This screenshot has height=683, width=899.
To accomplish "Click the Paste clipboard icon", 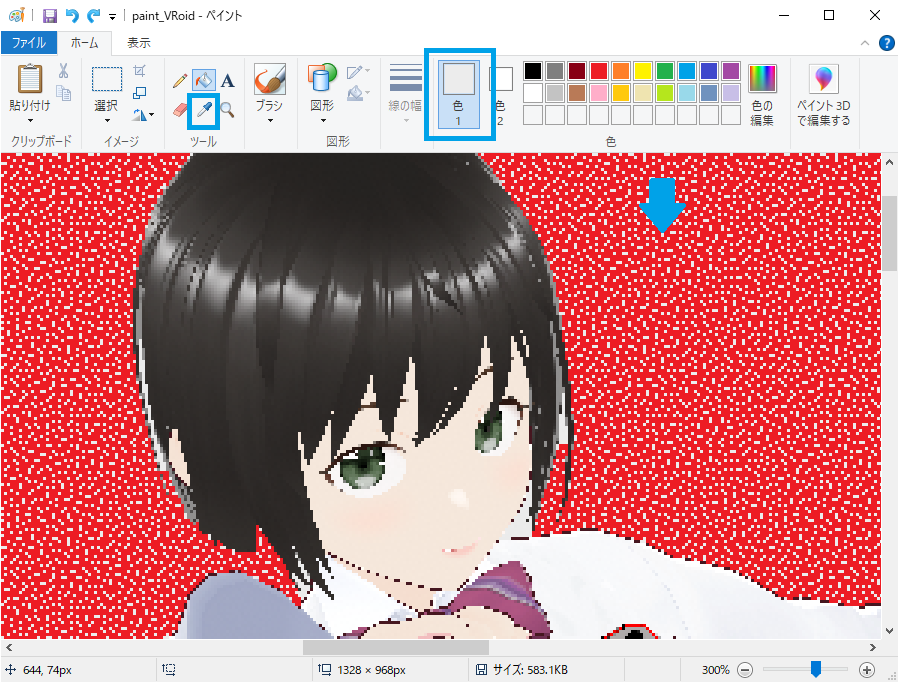I will pyautogui.click(x=30, y=79).
